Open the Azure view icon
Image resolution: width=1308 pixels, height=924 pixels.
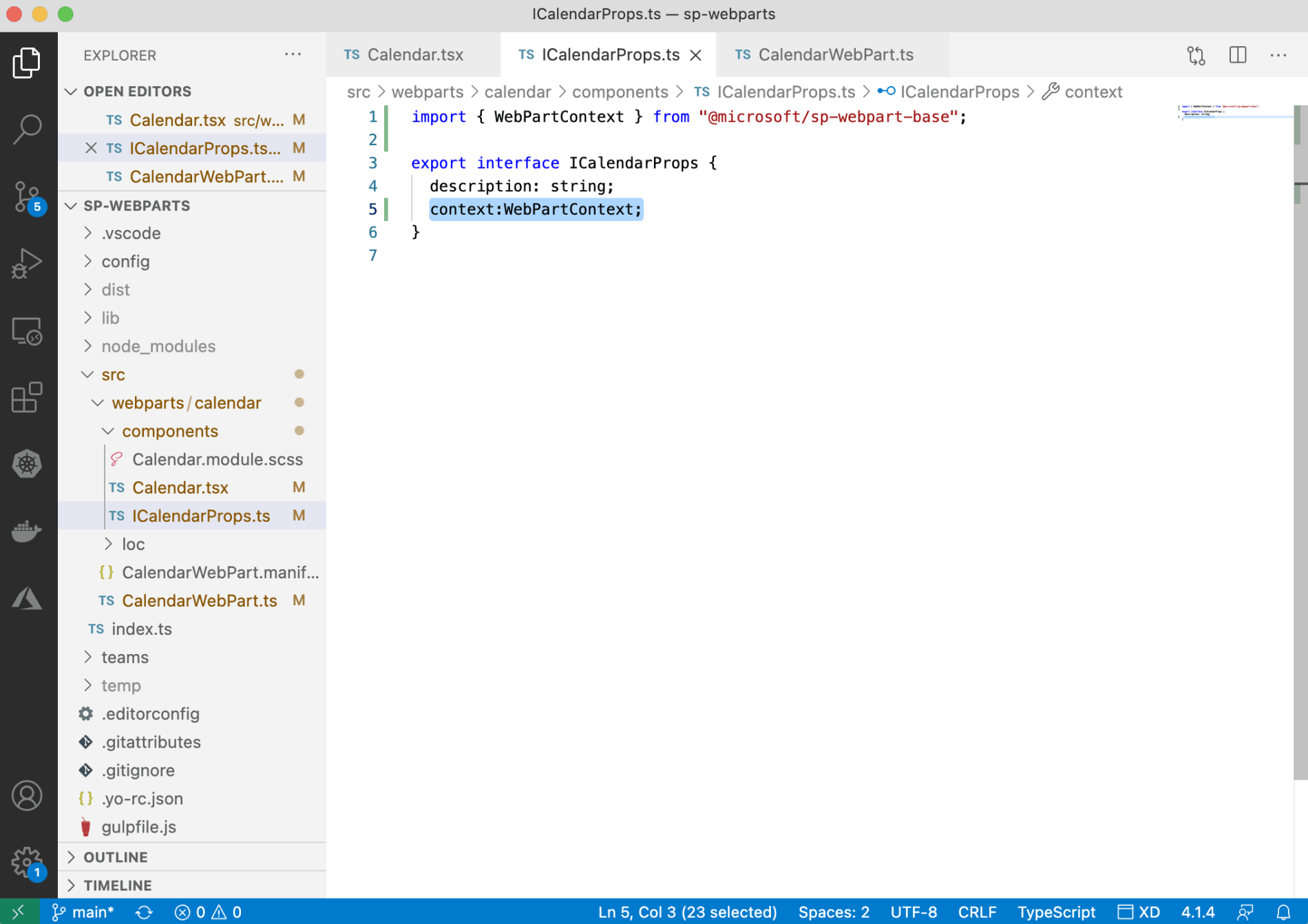click(x=28, y=598)
